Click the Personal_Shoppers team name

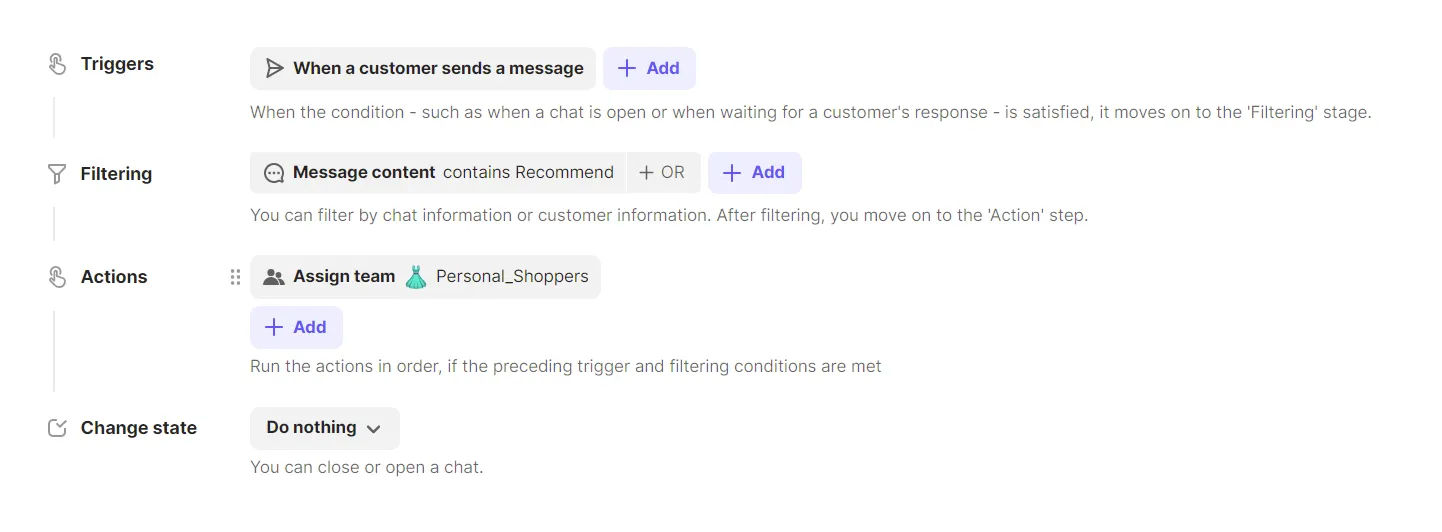(x=512, y=277)
